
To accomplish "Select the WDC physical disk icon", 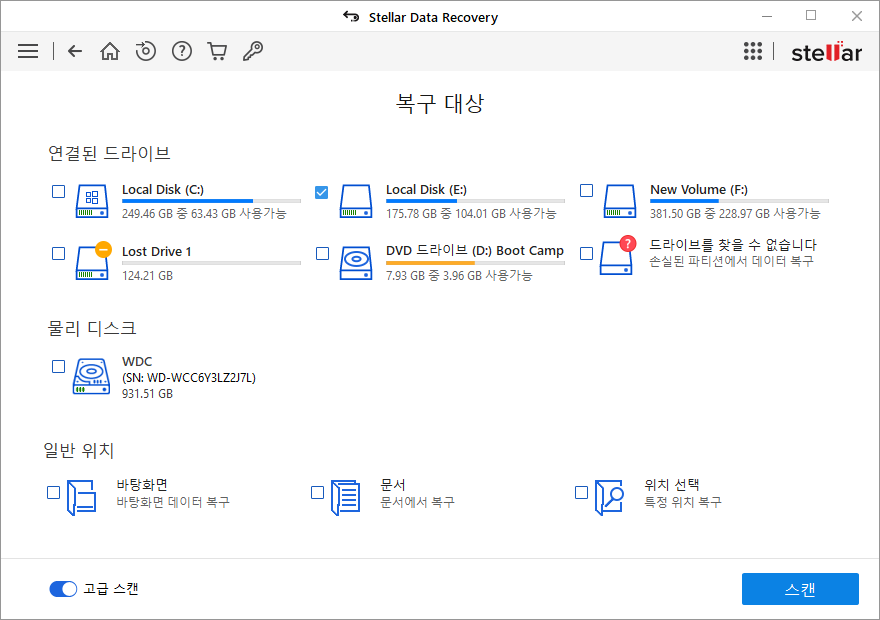I will [x=91, y=377].
